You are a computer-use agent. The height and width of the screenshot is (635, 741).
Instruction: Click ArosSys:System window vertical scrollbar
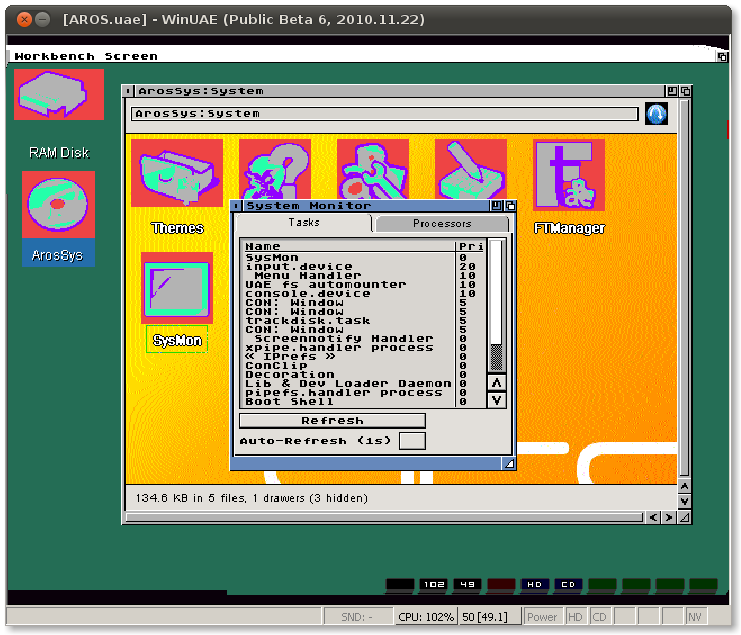pyautogui.click(x=684, y=288)
